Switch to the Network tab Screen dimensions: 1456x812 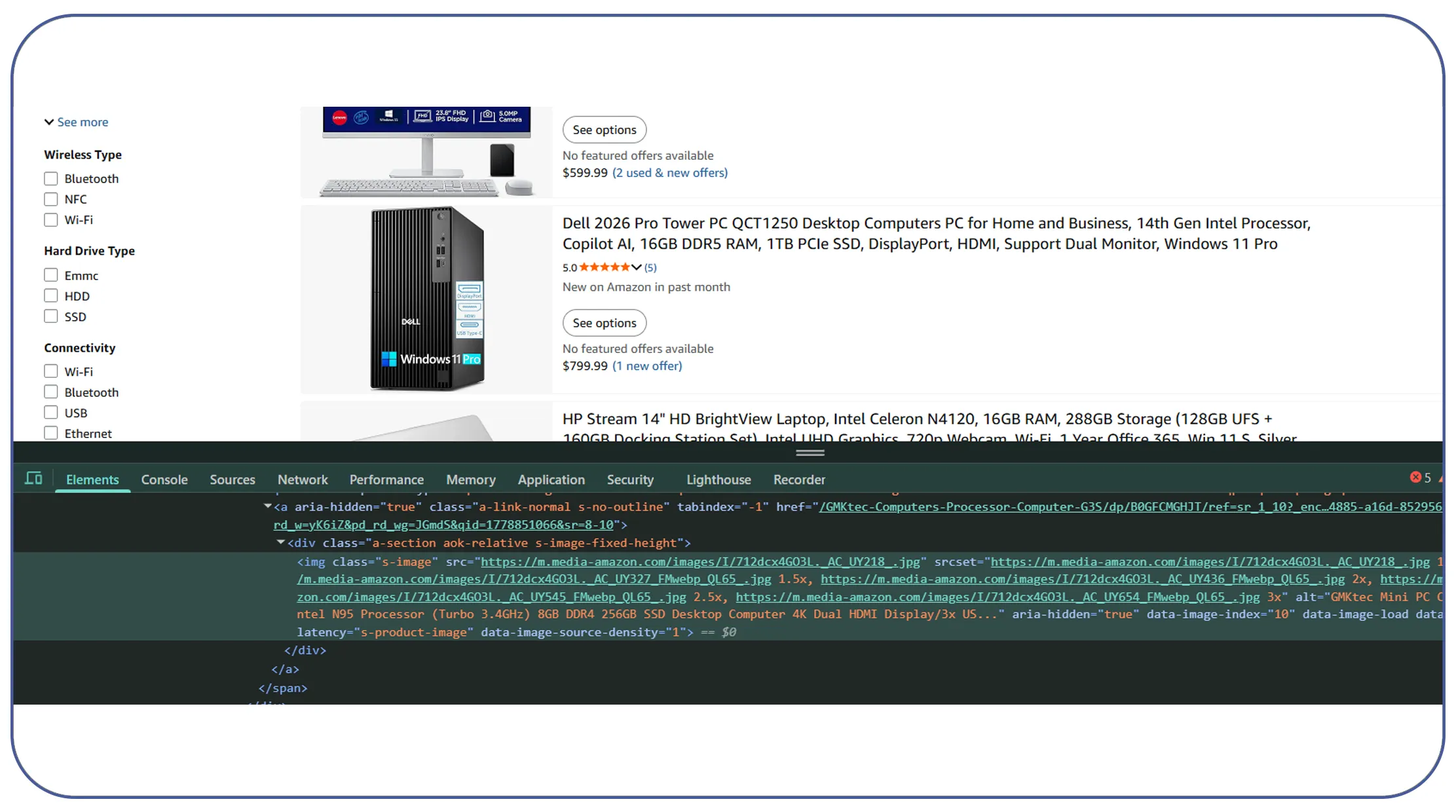303,479
